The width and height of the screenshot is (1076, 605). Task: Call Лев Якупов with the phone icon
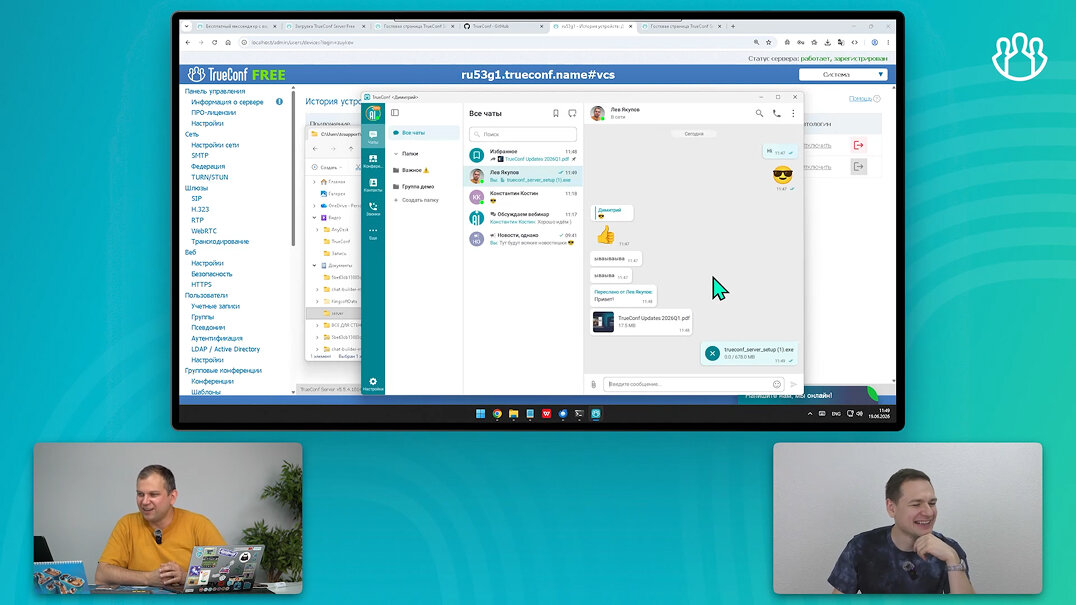coord(776,113)
